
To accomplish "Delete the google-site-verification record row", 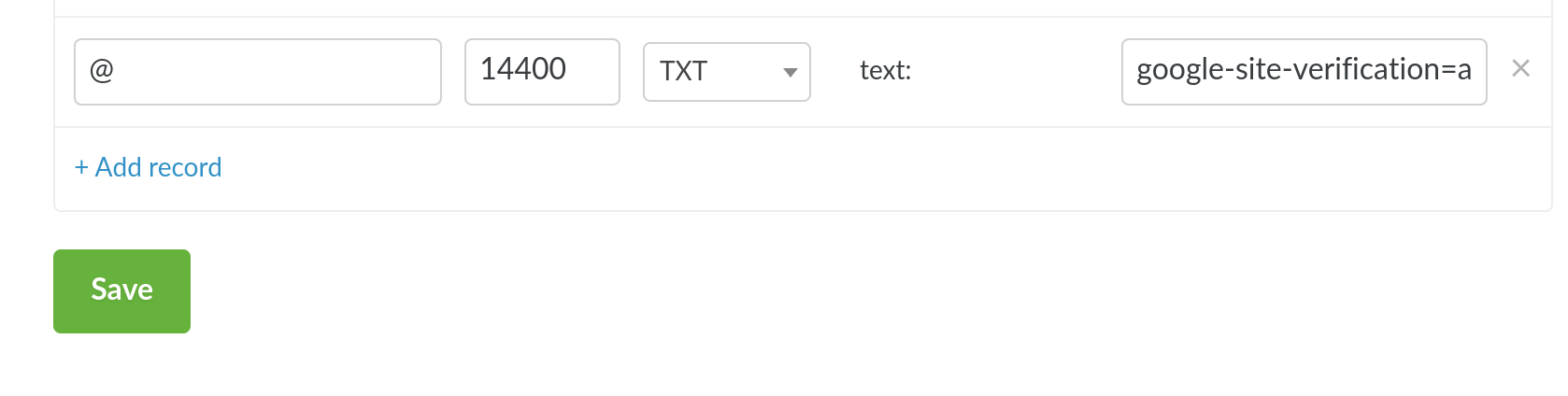I will 1520,68.
